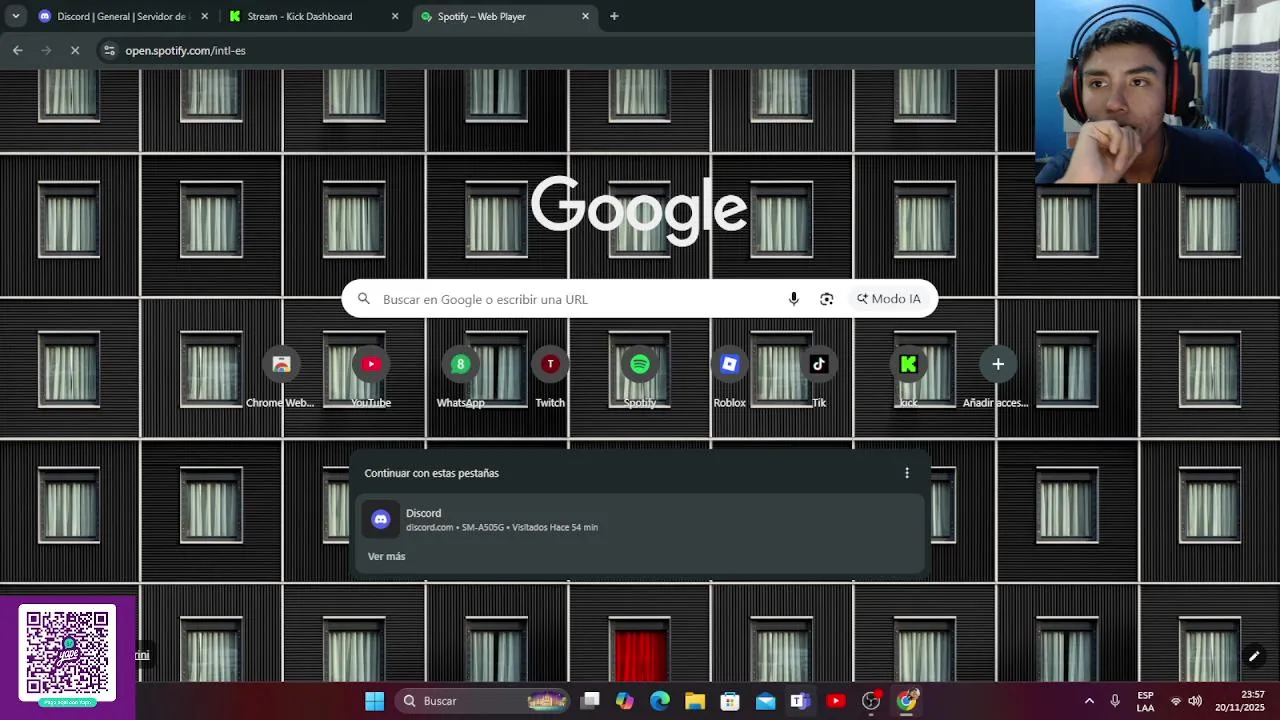Click the taskbar Buscar search box
This screenshot has height=720, width=1280.
482,701
